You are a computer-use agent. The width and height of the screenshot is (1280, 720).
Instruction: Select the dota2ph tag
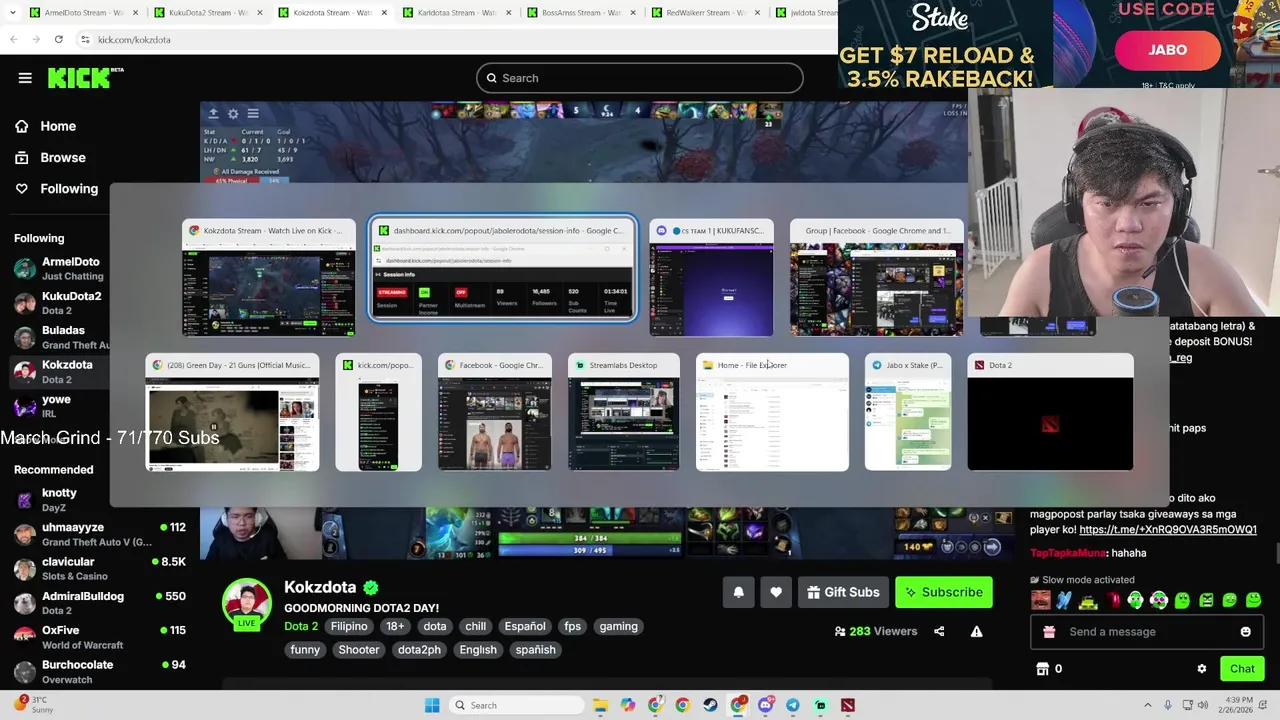click(419, 649)
